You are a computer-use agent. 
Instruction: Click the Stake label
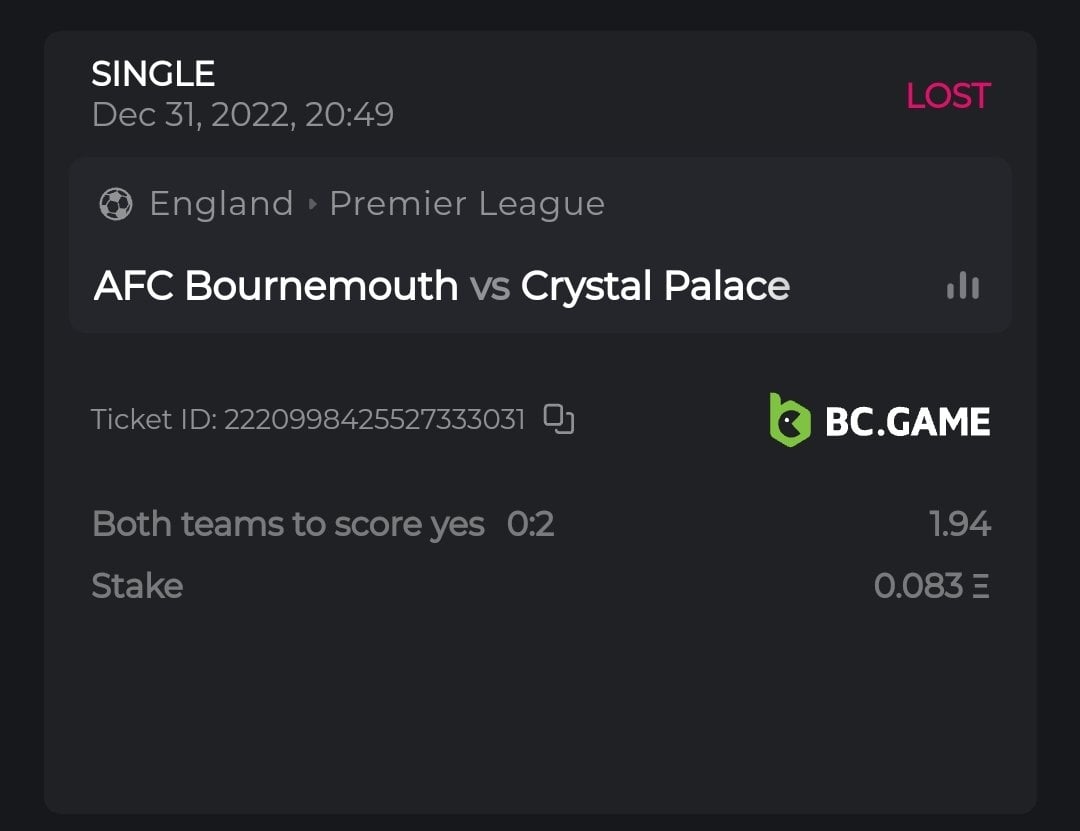coord(137,586)
